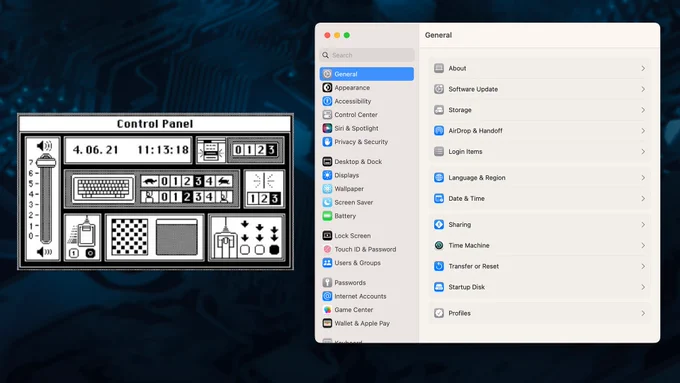Image resolution: width=680 pixels, height=383 pixels.
Task: Select mouse tracking option 1
Action: click(74, 253)
